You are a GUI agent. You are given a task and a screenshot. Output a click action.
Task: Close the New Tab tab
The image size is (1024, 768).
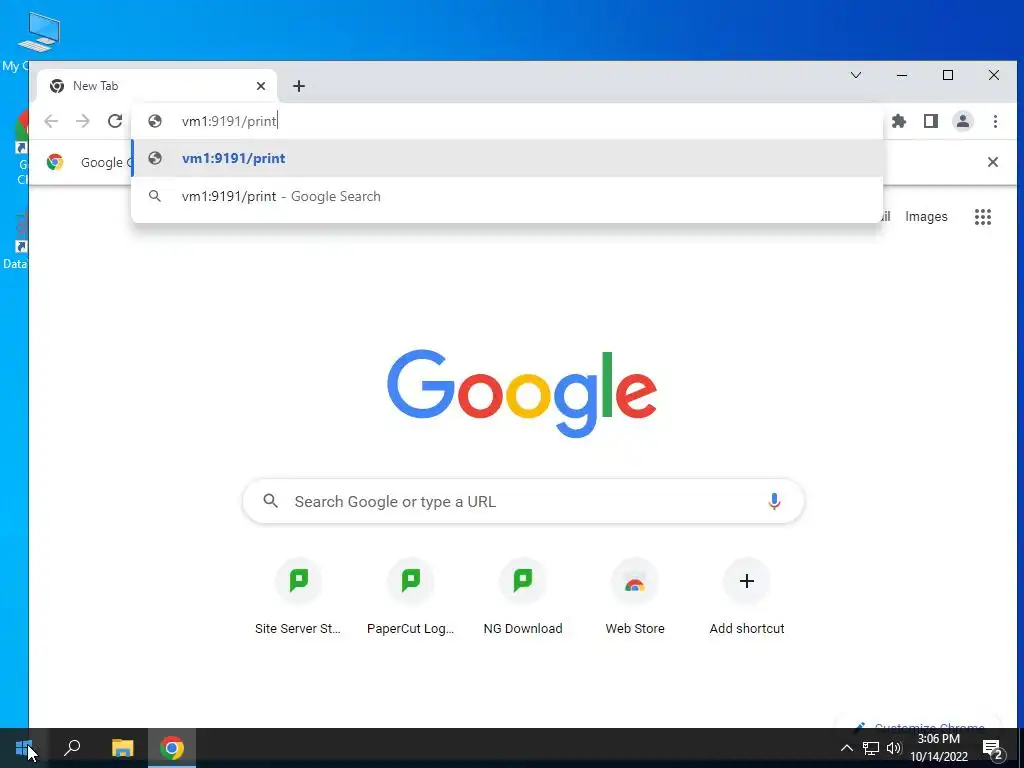coord(261,86)
